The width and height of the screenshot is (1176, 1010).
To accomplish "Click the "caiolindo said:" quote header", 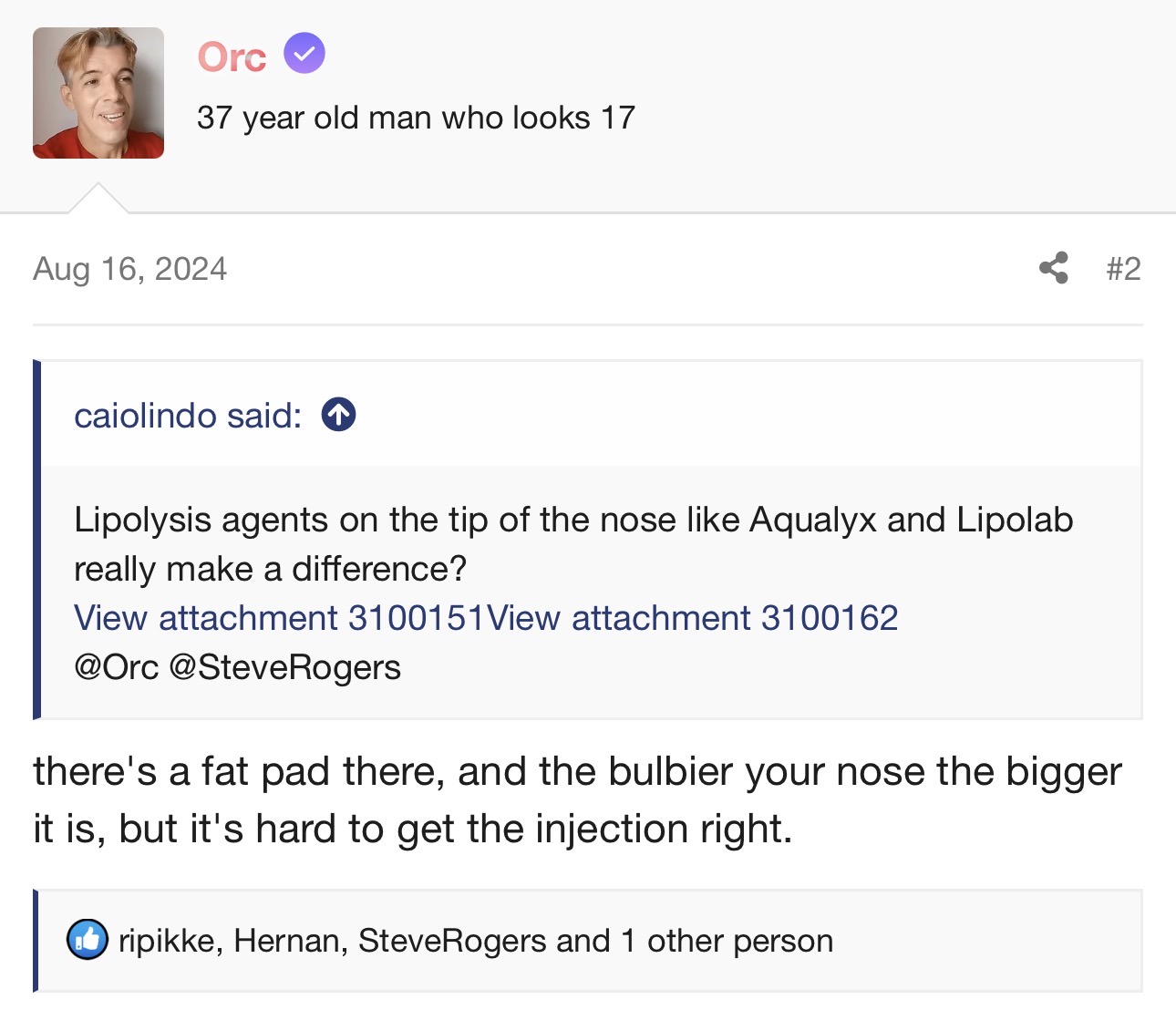I will pyautogui.click(x=188, y=416).
